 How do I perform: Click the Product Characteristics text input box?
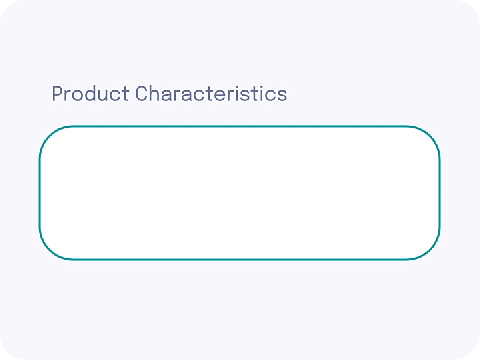pos(240,193)
